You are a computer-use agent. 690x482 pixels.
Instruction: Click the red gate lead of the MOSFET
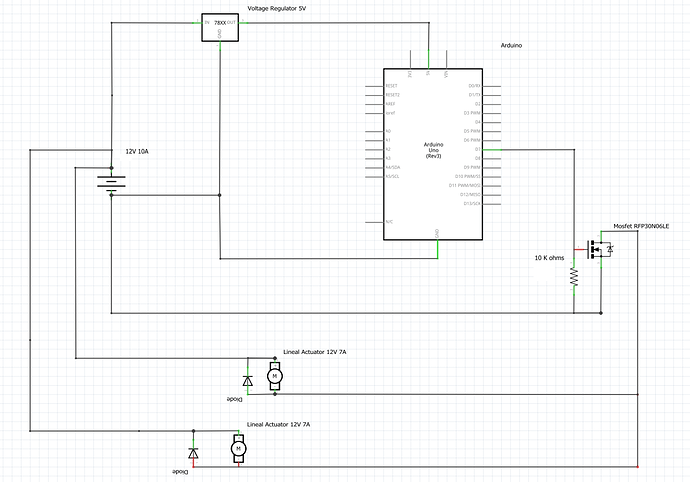pyautogui.click(x=580, y=250)
